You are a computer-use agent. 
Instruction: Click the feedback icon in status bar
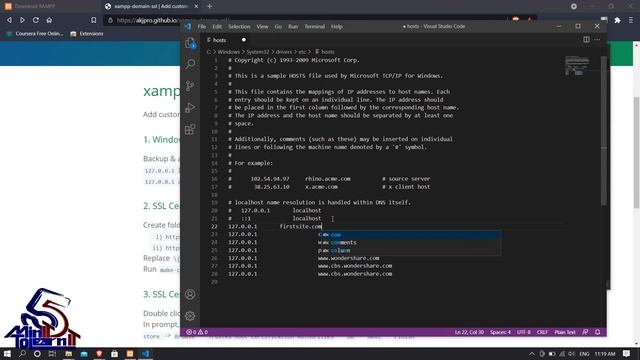click(585, 332)
